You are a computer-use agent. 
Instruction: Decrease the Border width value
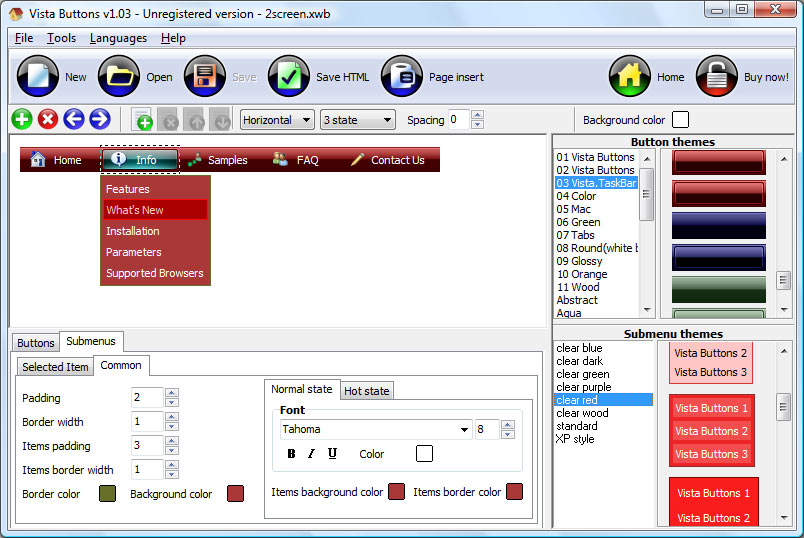pyautogui.click(x=172, y=426)
